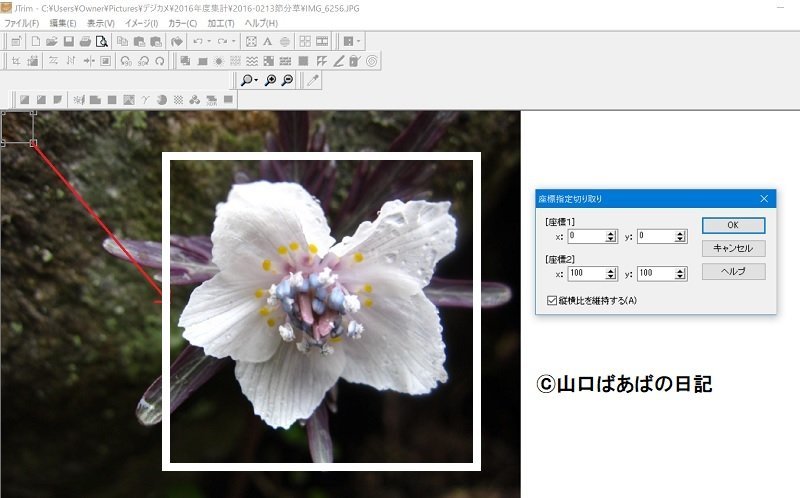The image size is (800, 498).
Task: Click the 座標2 x input field
Action: click(587, 273)
